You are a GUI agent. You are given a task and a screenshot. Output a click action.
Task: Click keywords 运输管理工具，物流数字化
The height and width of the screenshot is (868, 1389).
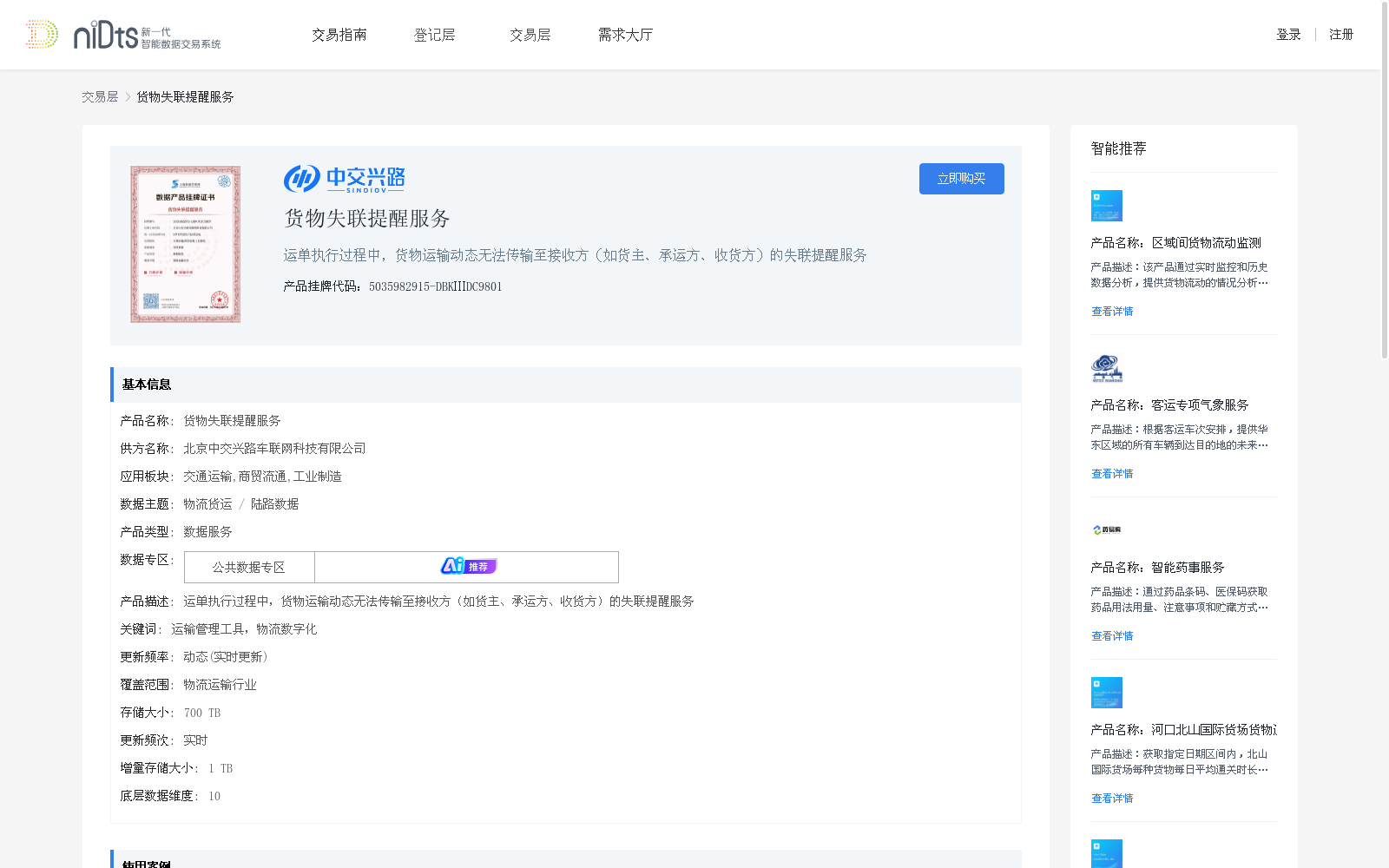[244, 629]
